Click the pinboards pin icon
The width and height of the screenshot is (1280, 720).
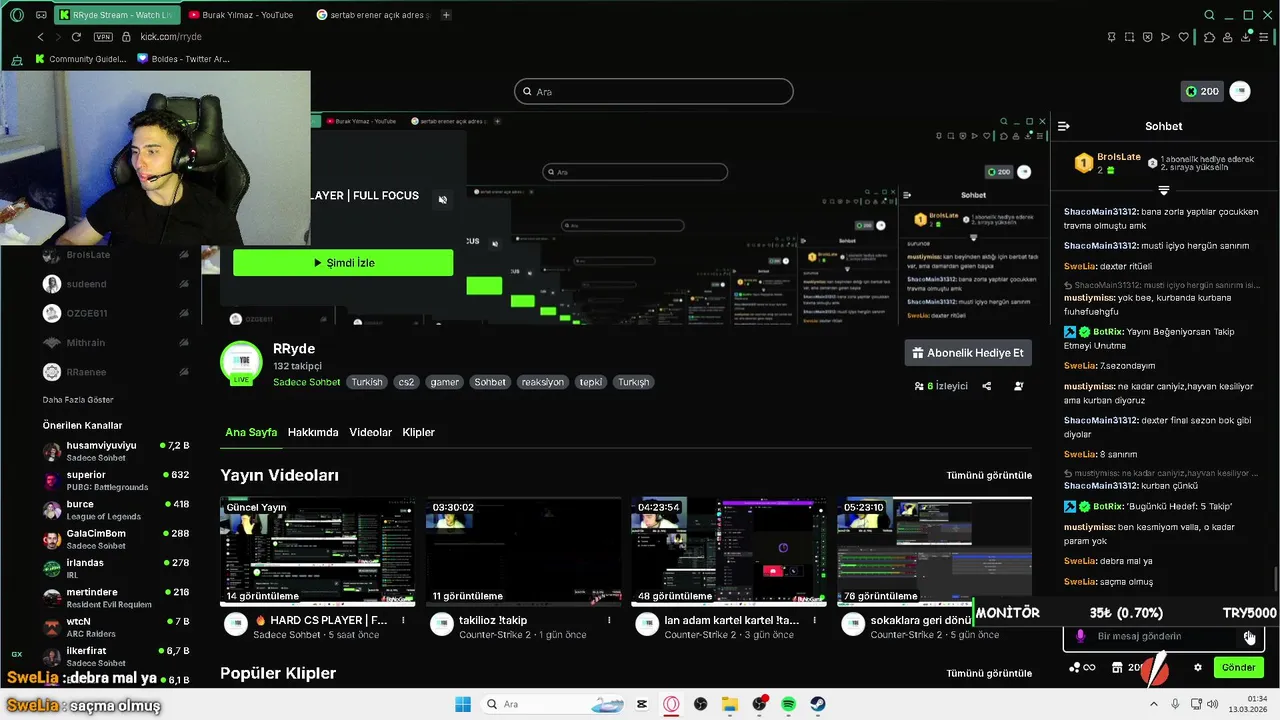pyautogui.click(x=1112, y=37)
